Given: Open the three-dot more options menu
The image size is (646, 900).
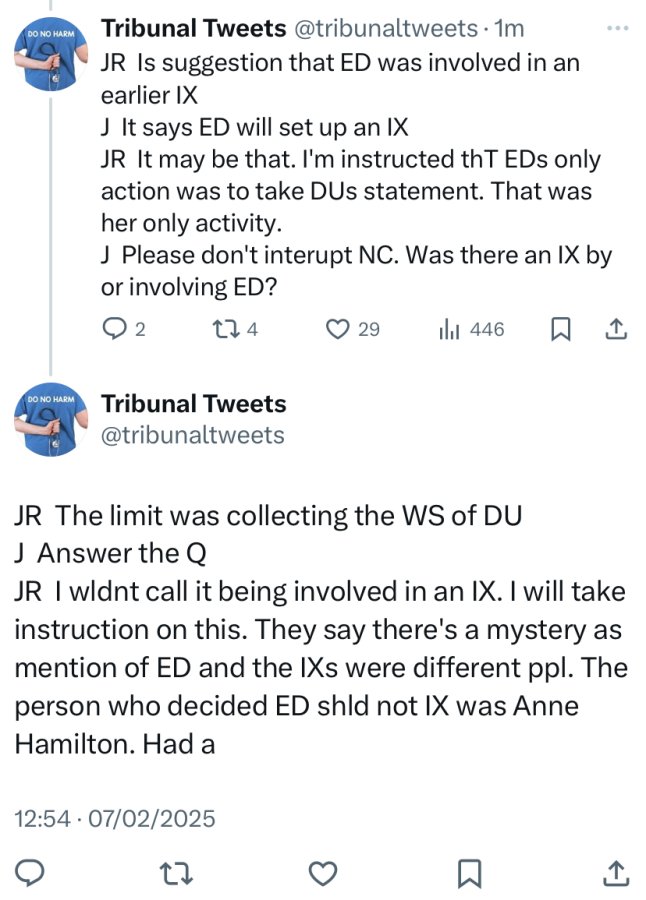Looking at the screenshot, I should [618, 28].
